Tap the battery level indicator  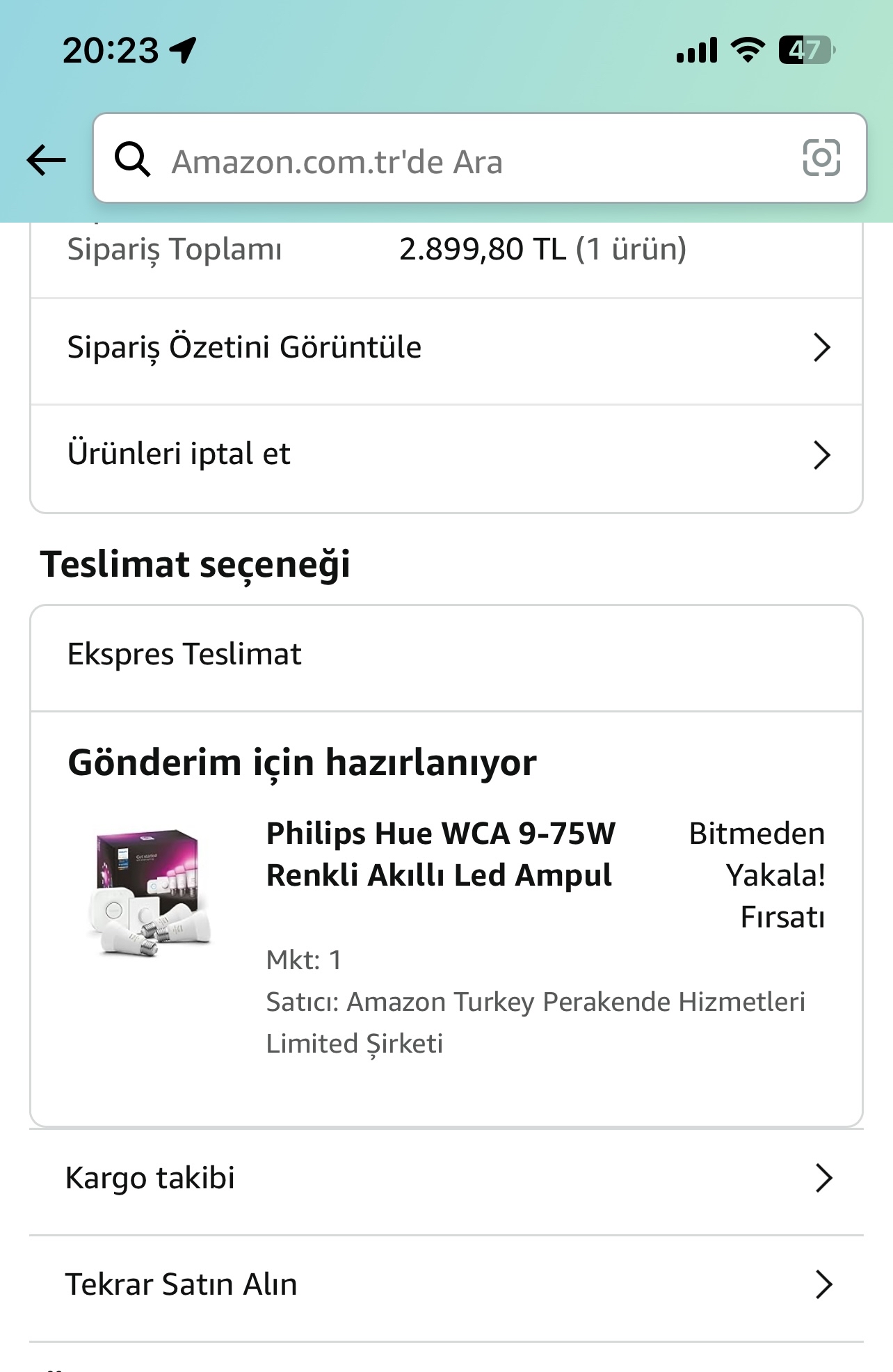(x=806, y=50)
